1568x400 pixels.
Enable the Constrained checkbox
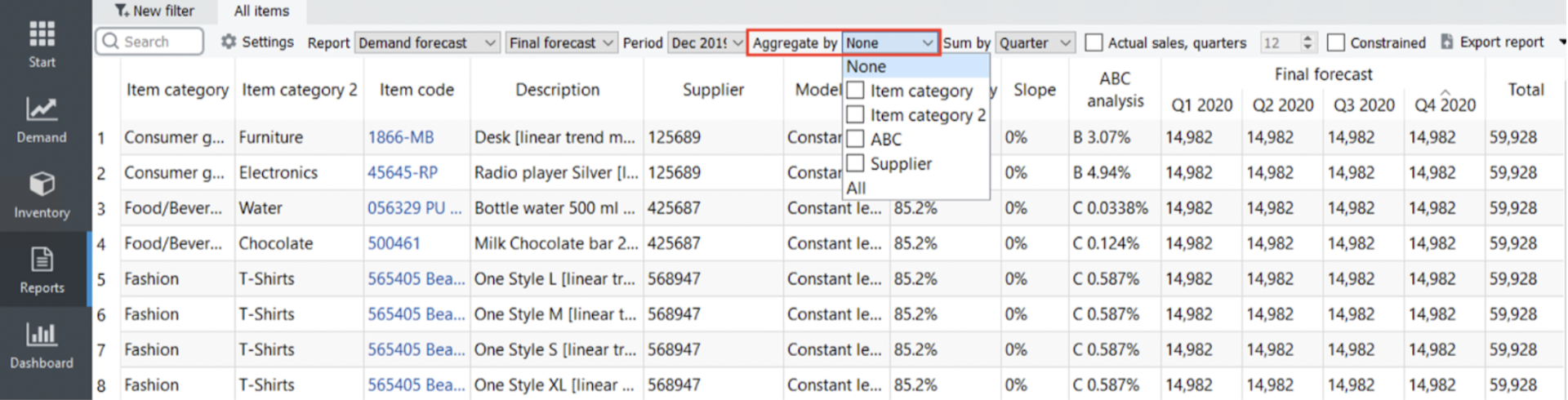[1335, 42]
